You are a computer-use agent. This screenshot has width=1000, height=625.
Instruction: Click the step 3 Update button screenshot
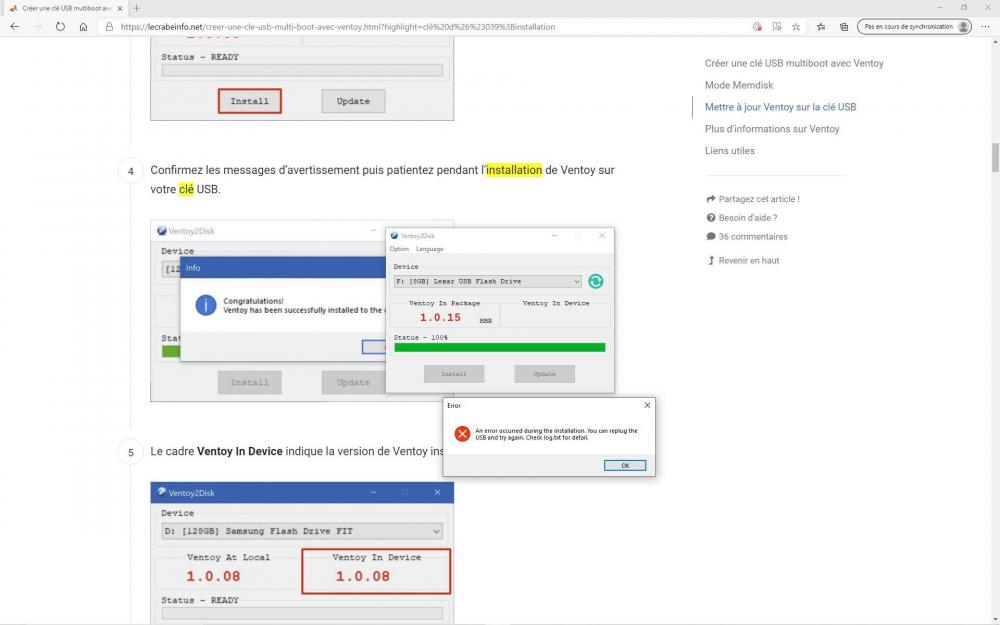click(353, 101)
